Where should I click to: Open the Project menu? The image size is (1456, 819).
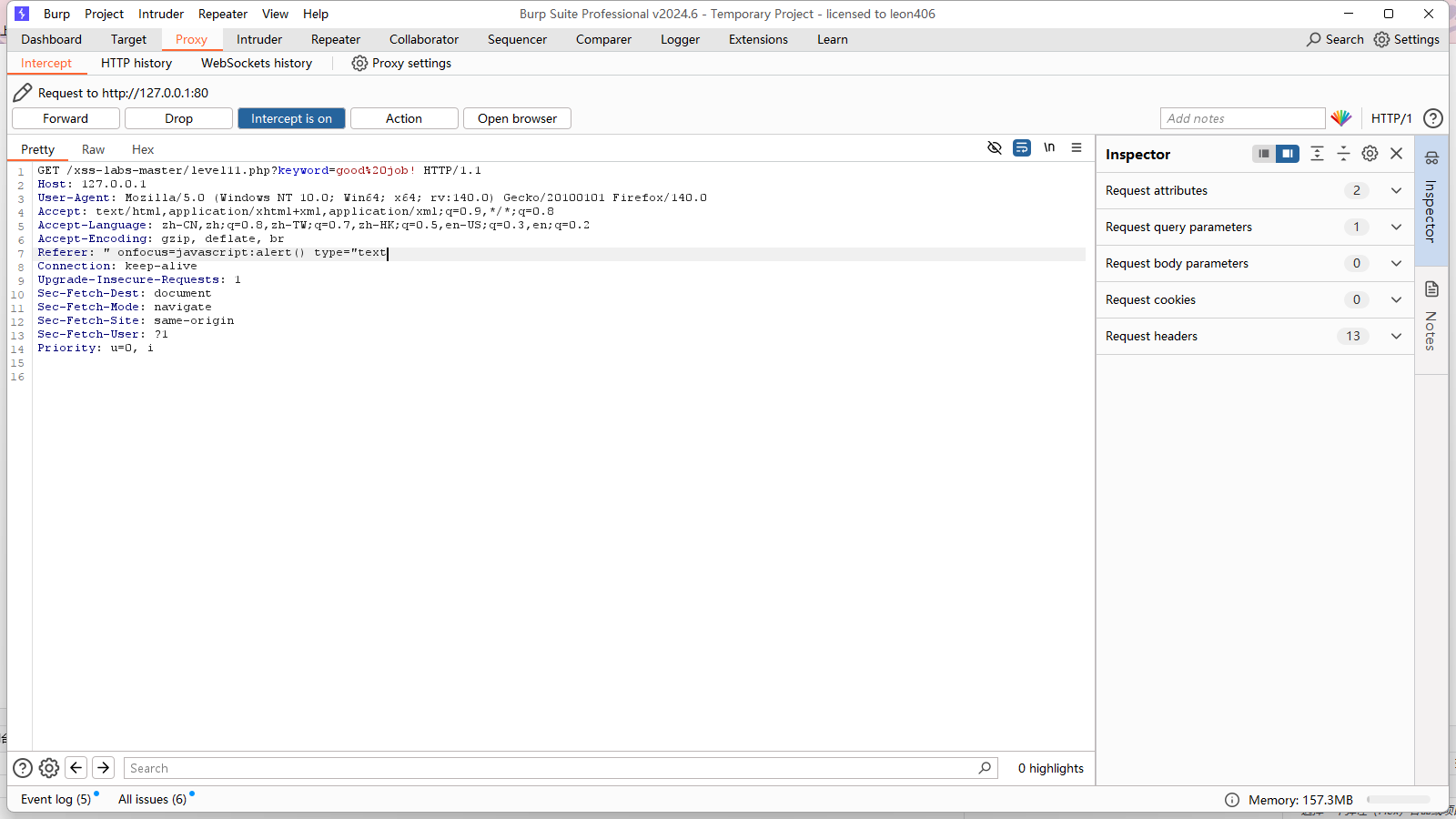105,14
